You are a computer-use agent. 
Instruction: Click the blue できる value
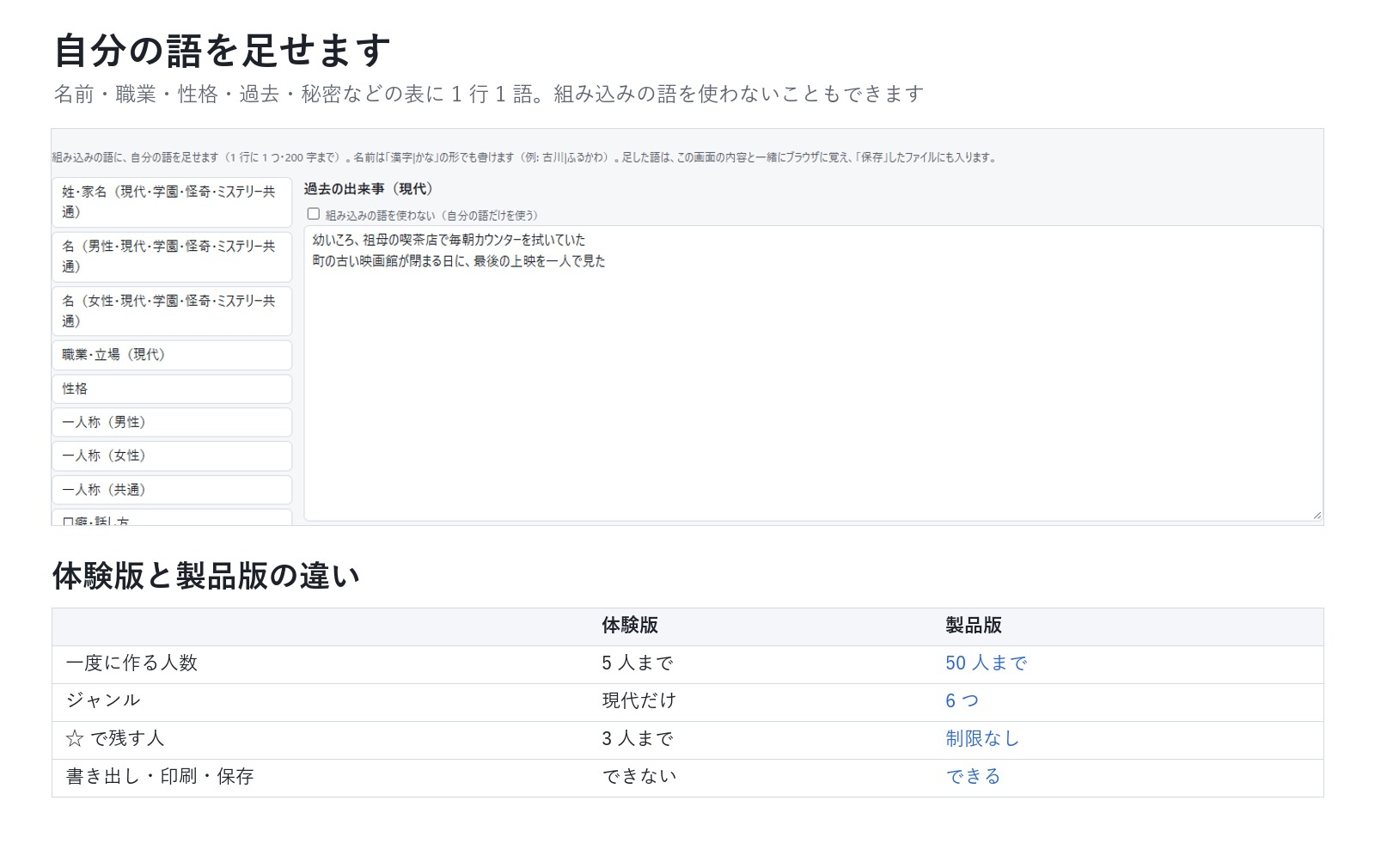974,777
